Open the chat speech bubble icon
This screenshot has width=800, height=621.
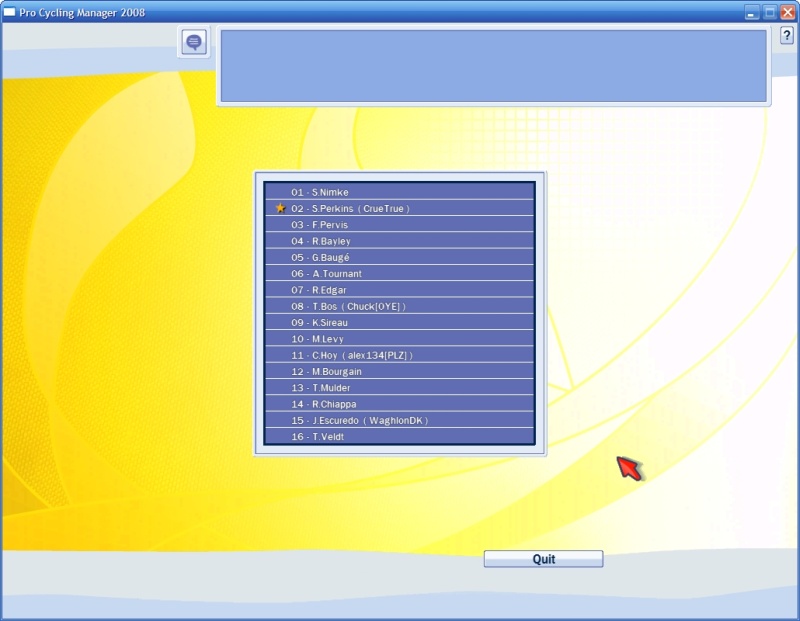pos(194,42)
